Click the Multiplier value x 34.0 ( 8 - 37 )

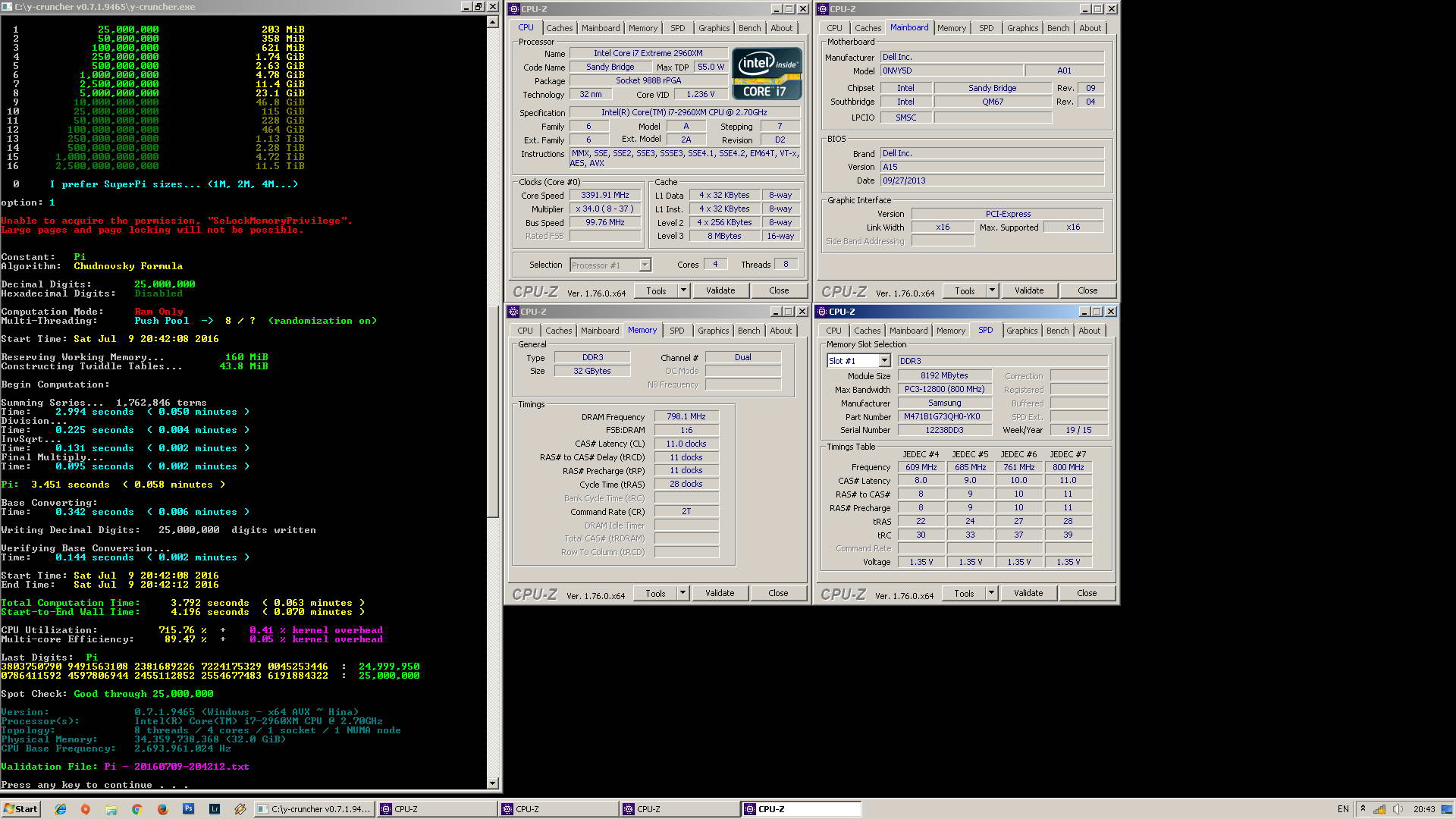(605, 209)
